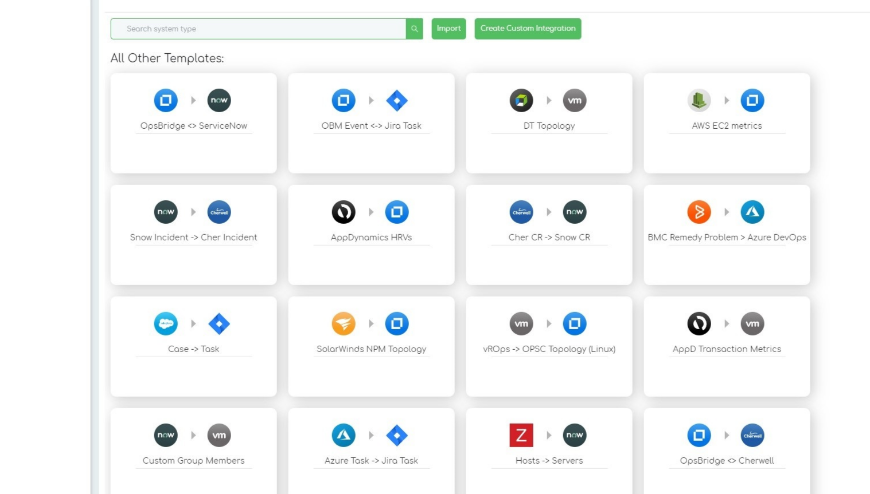Image resolution: width=870 pixels, height=494 pixels.
Task: Click Cherwell icon in Cher CR -> Snow CR card
Action: (x=522, y=212)
